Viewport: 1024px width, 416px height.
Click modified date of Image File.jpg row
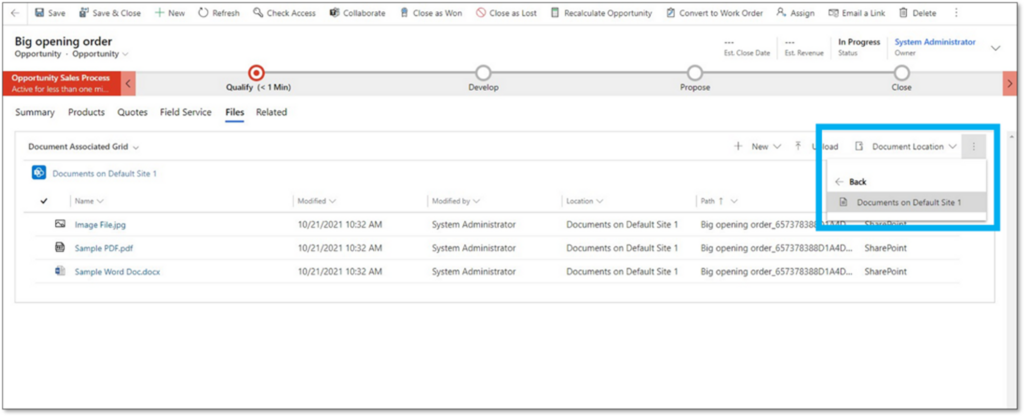[340, 225]
